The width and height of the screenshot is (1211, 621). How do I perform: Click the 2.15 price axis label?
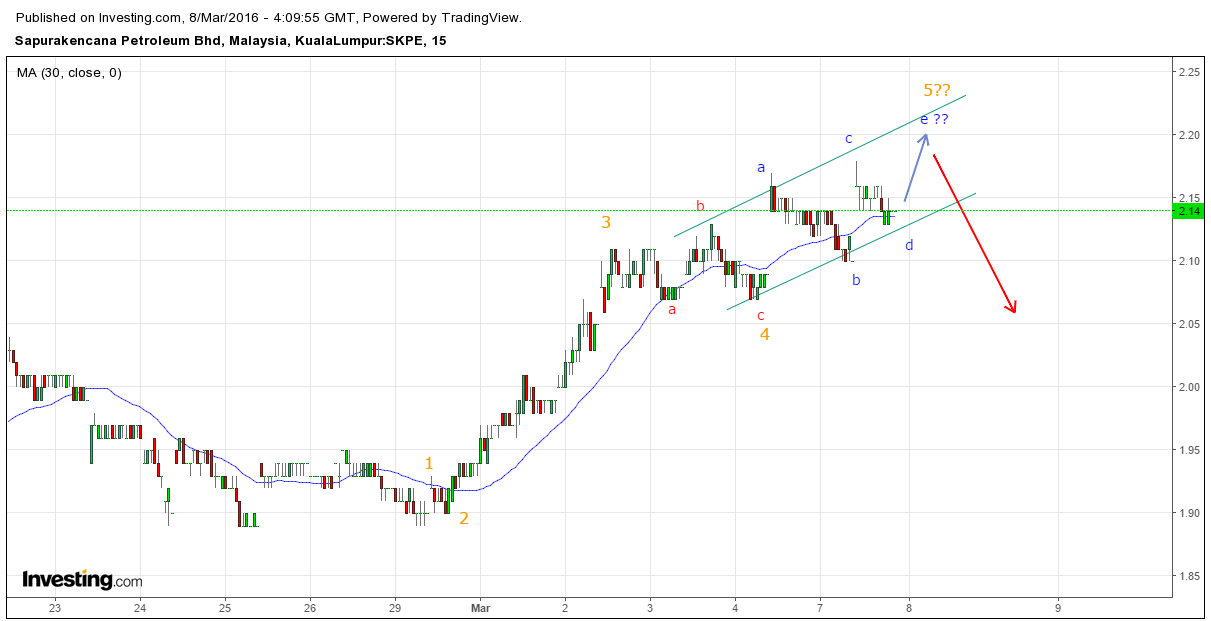click(1189, 198)
